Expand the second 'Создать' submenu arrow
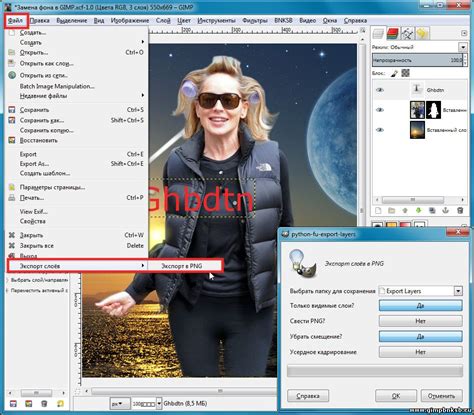Viewport: 474px width, 415px height. tap(143, 42)
